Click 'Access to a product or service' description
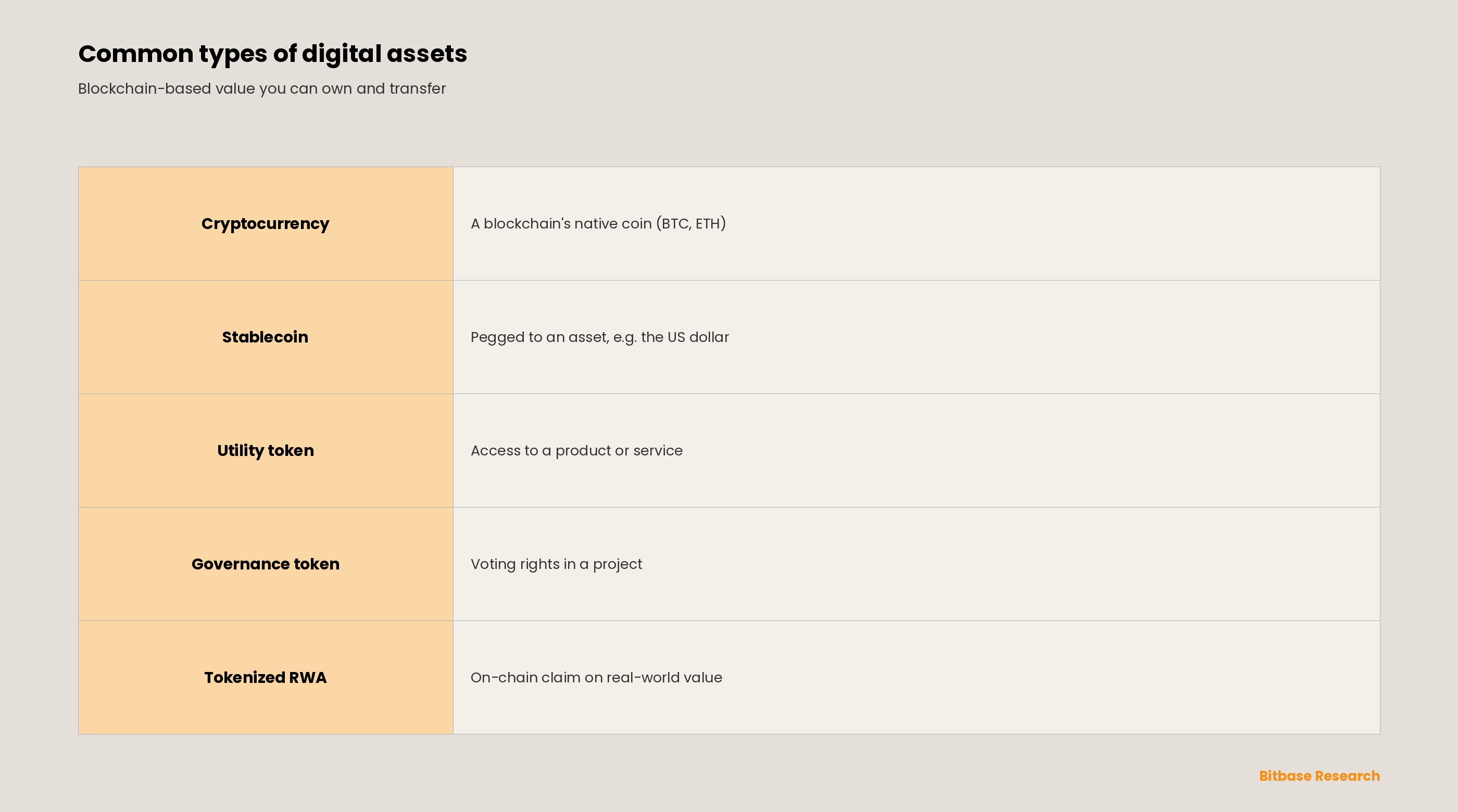 coord(576,451)
